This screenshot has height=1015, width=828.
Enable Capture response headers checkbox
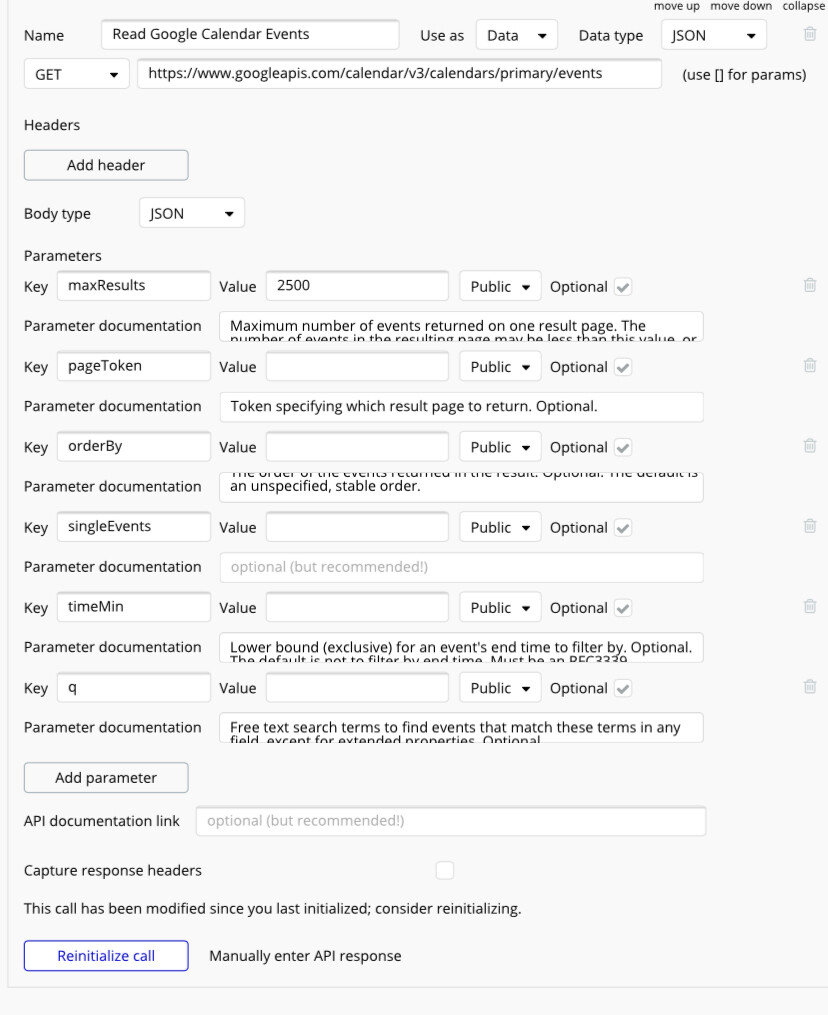click(445, 871)
